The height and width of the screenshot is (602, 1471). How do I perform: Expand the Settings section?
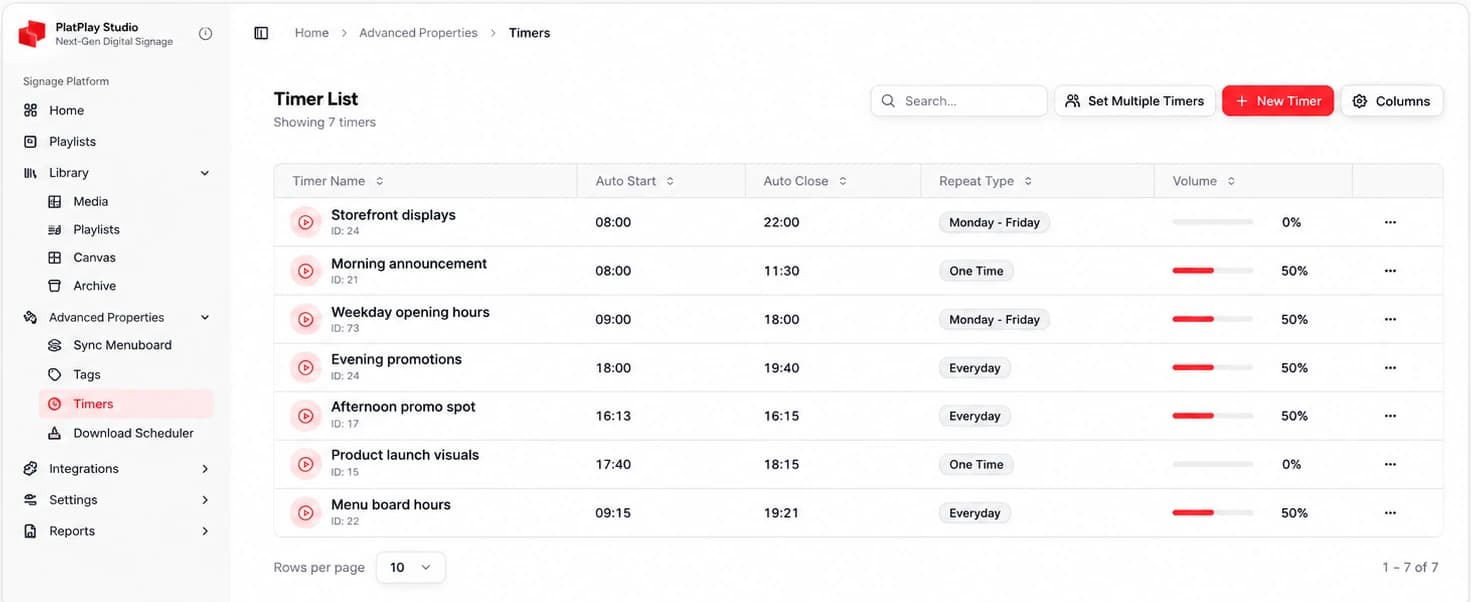tap(205, 500)
